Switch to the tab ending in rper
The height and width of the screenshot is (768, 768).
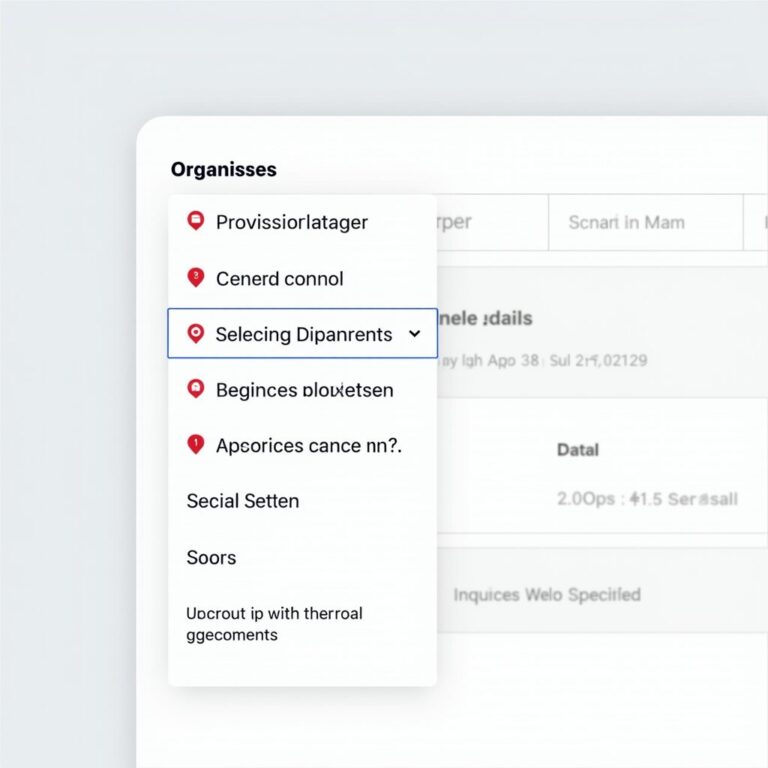point(492,222)
